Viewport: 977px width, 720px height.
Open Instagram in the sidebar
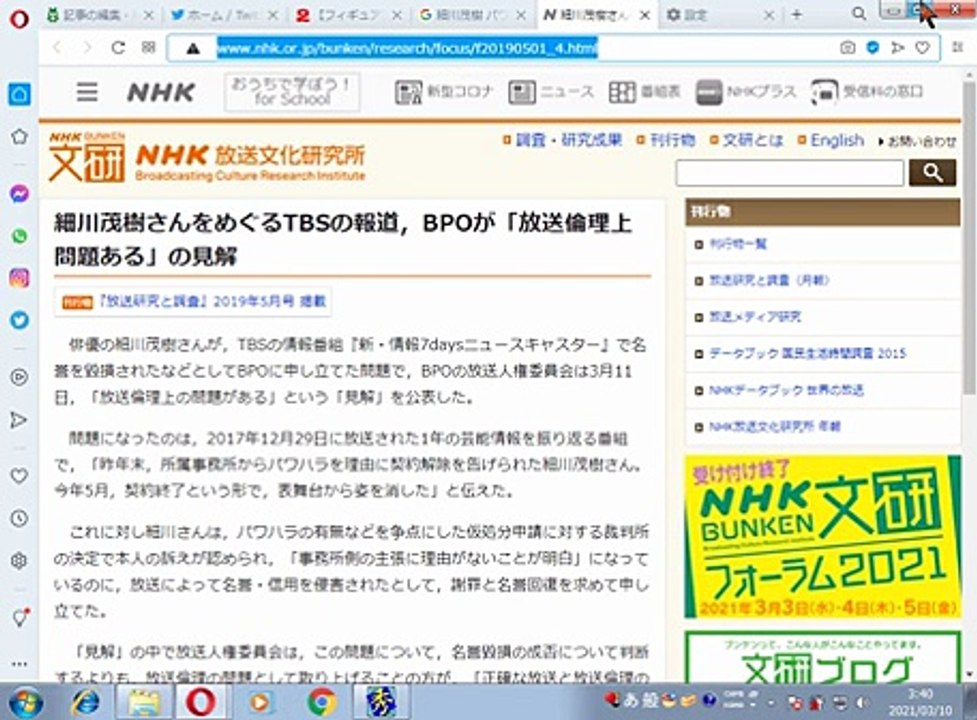[19, 278]
